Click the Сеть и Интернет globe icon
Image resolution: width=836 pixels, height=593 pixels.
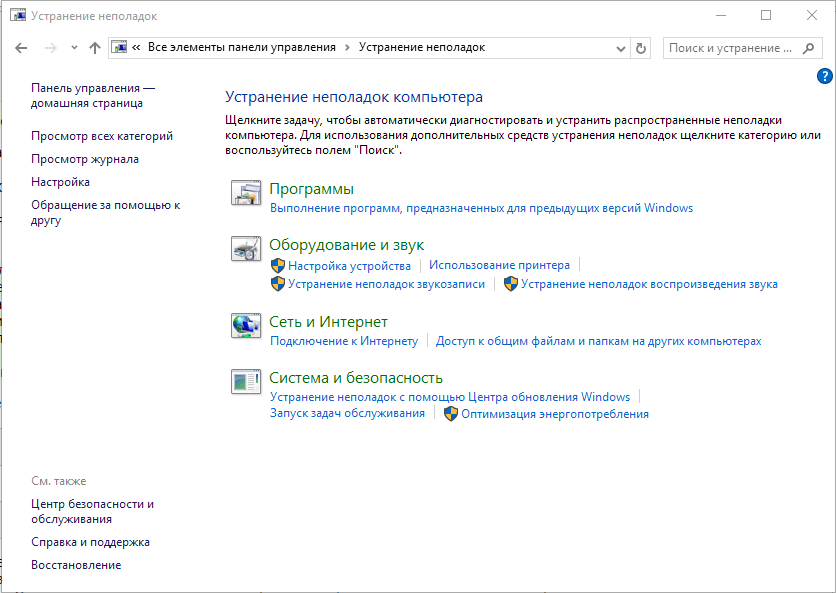[246, 325]
